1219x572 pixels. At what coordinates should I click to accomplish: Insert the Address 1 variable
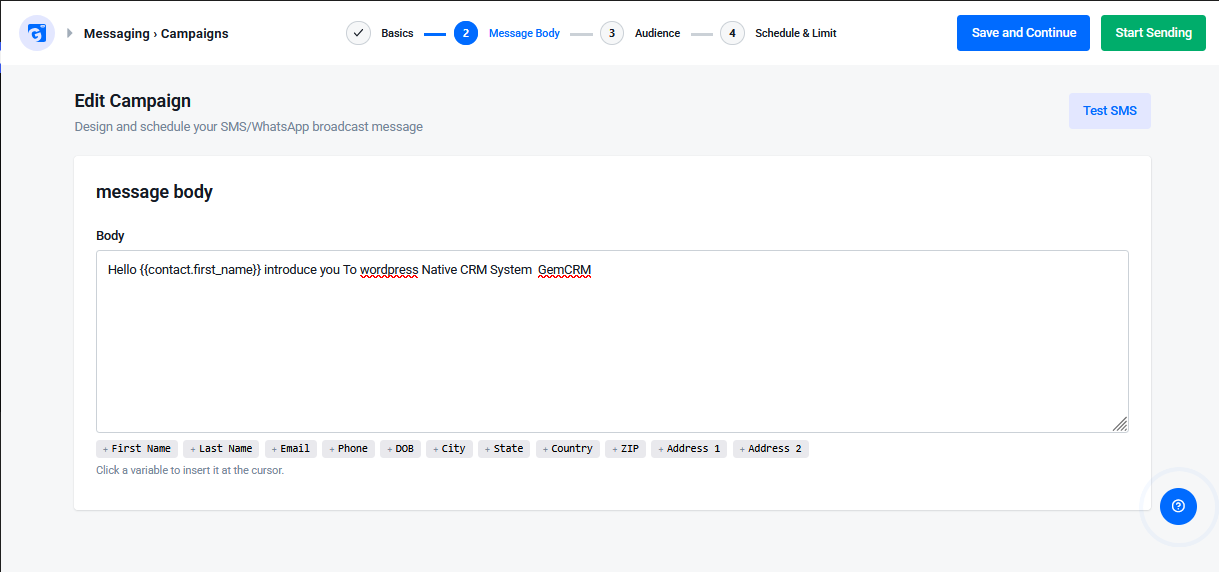tap(689, 449)
